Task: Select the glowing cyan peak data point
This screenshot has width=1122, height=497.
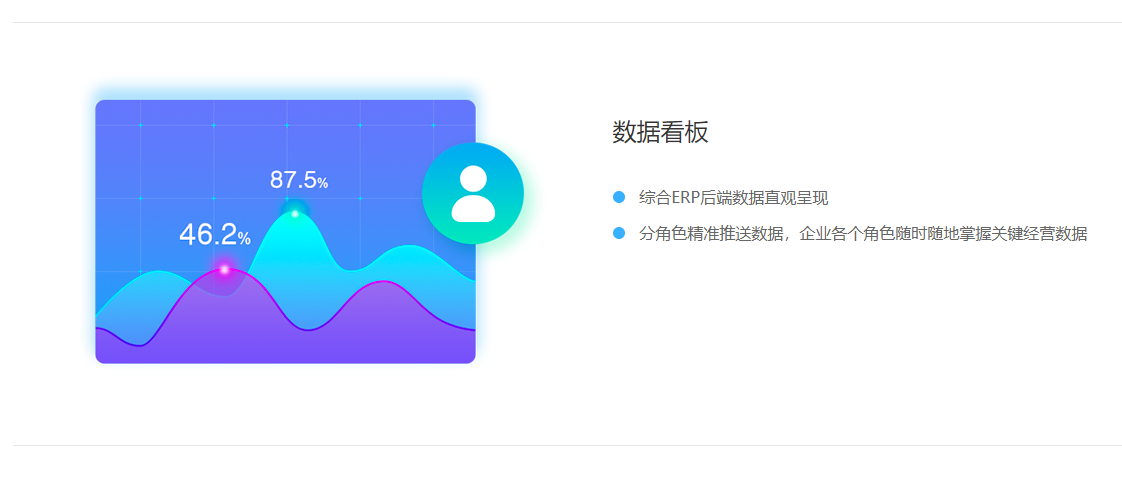Action: tap(295, 213)
